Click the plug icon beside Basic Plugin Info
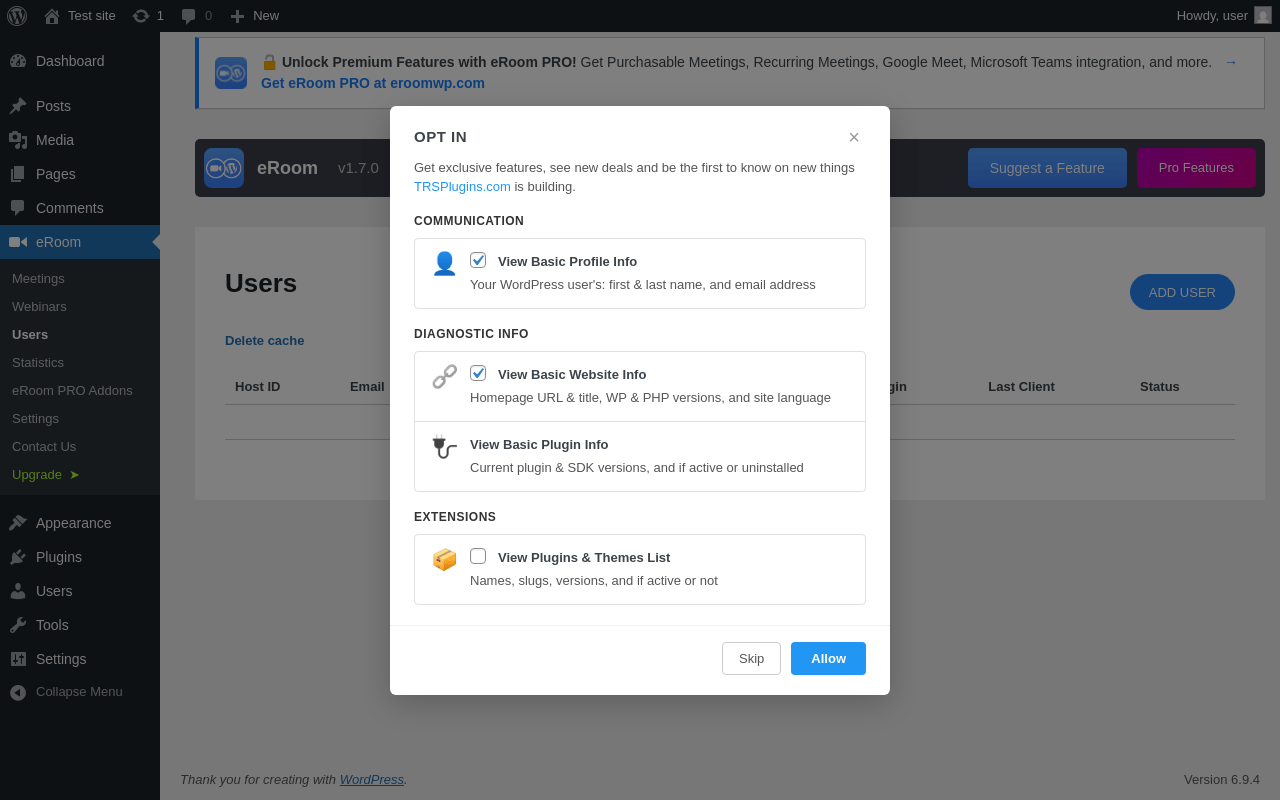 (444, 447)
